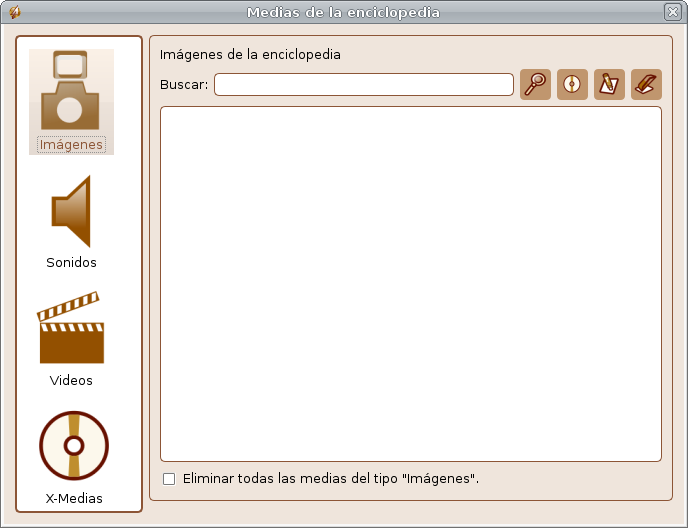Switch to the Videos clapperboard icon
This screenshot has height=528, width=688.
71,329
